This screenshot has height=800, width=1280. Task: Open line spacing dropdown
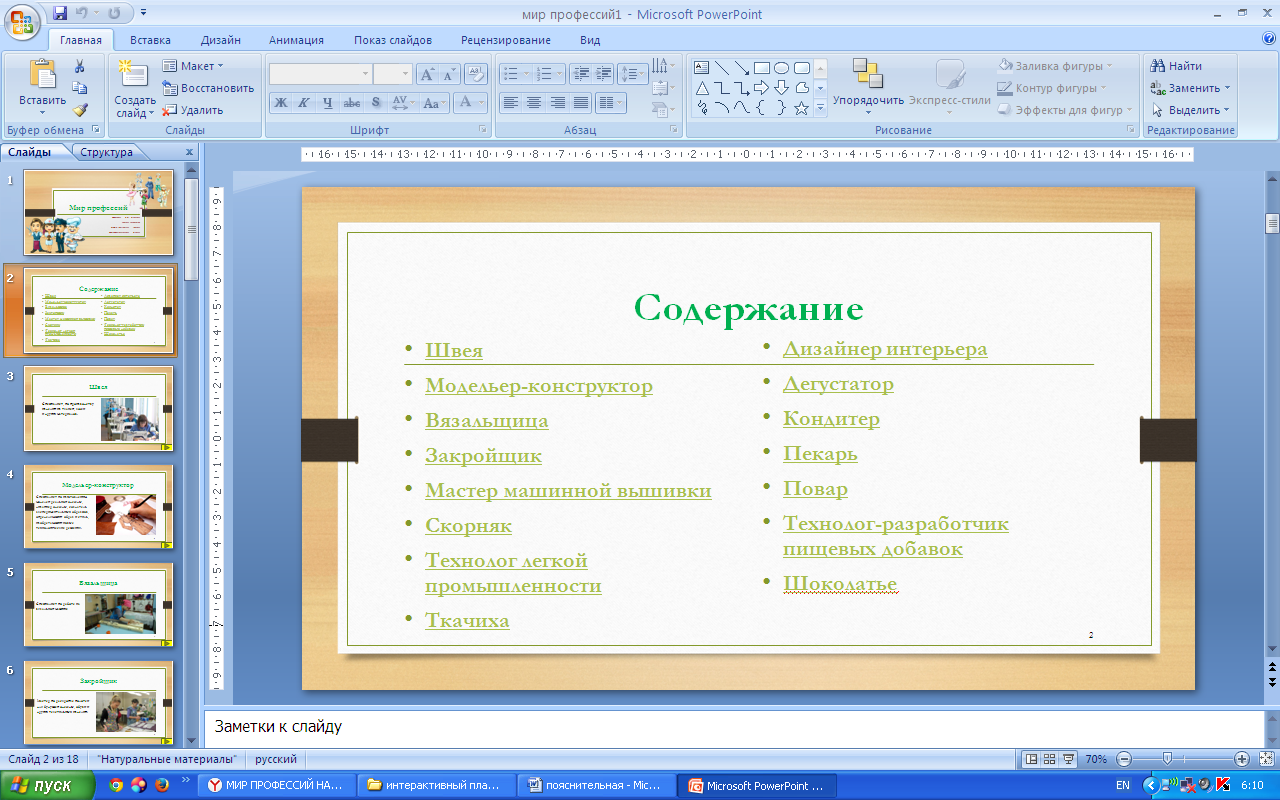pyautogui.click(x=632, y=73)
